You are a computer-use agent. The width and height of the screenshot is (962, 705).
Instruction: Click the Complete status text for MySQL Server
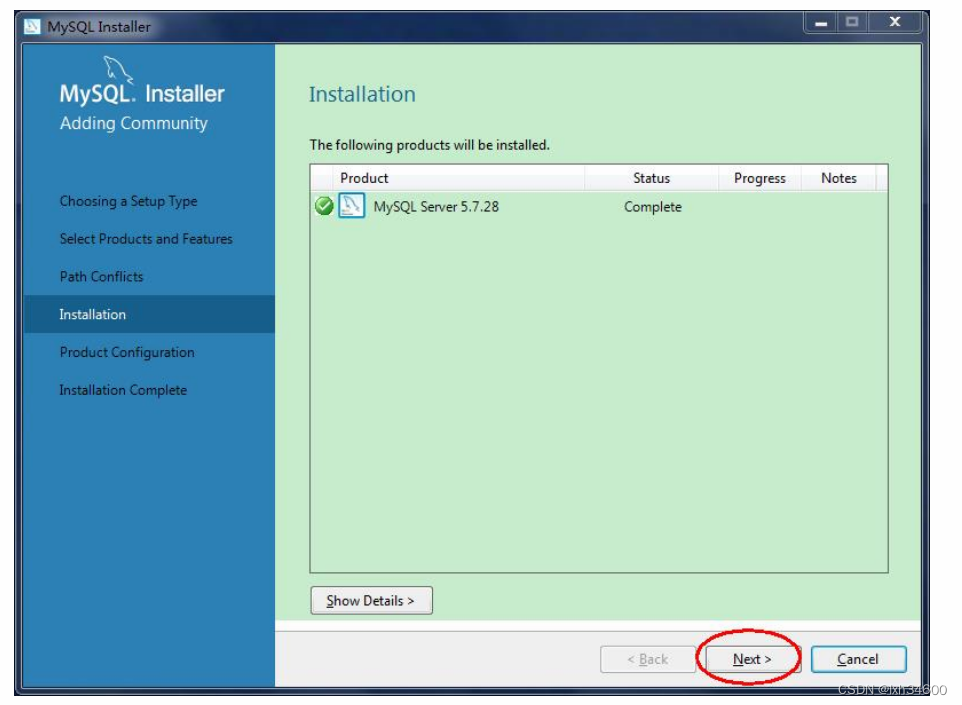click(x=654, y=204)
